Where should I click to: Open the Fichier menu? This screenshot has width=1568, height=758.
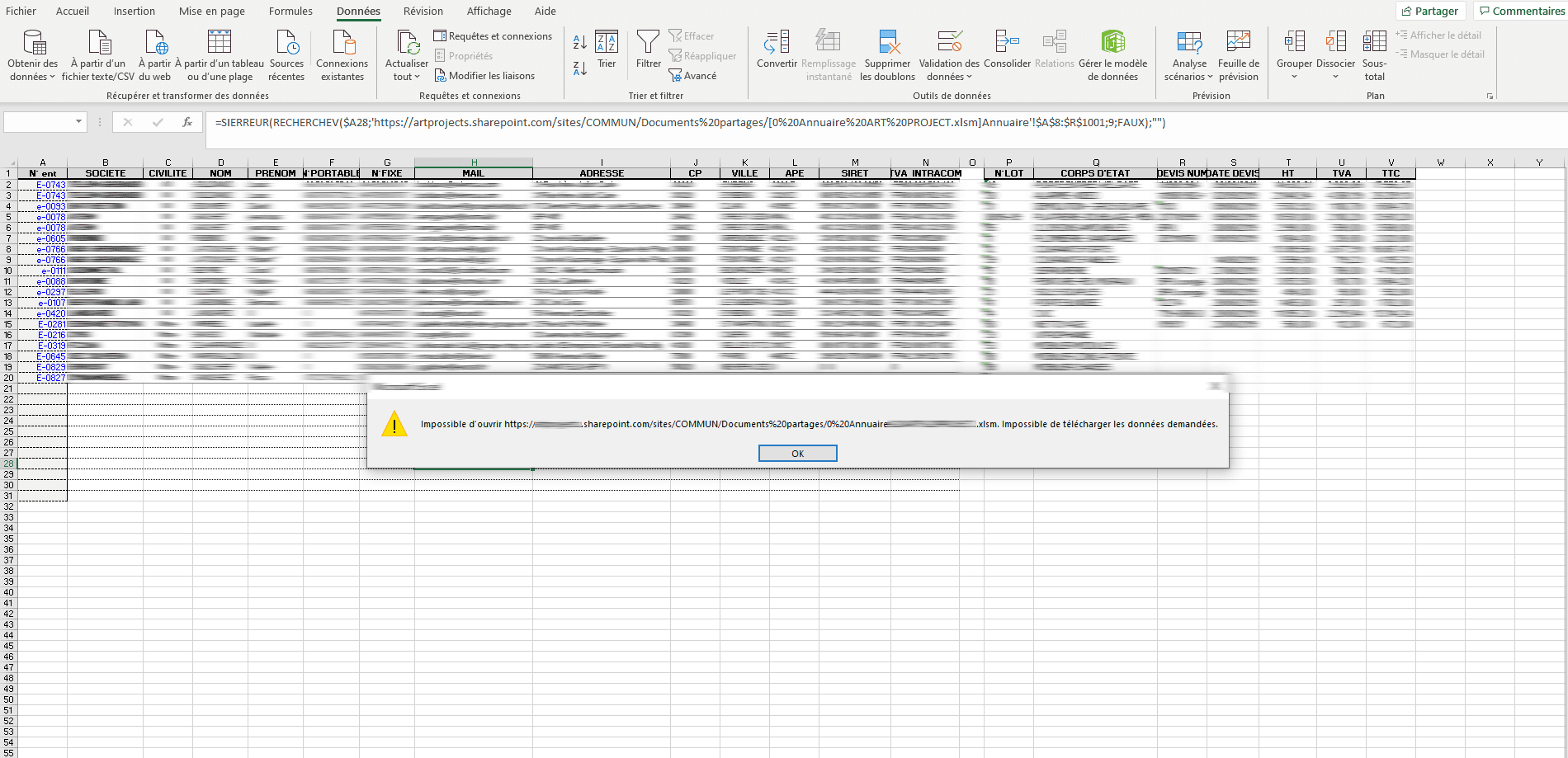pyautogui.click(x=21, y=12)
